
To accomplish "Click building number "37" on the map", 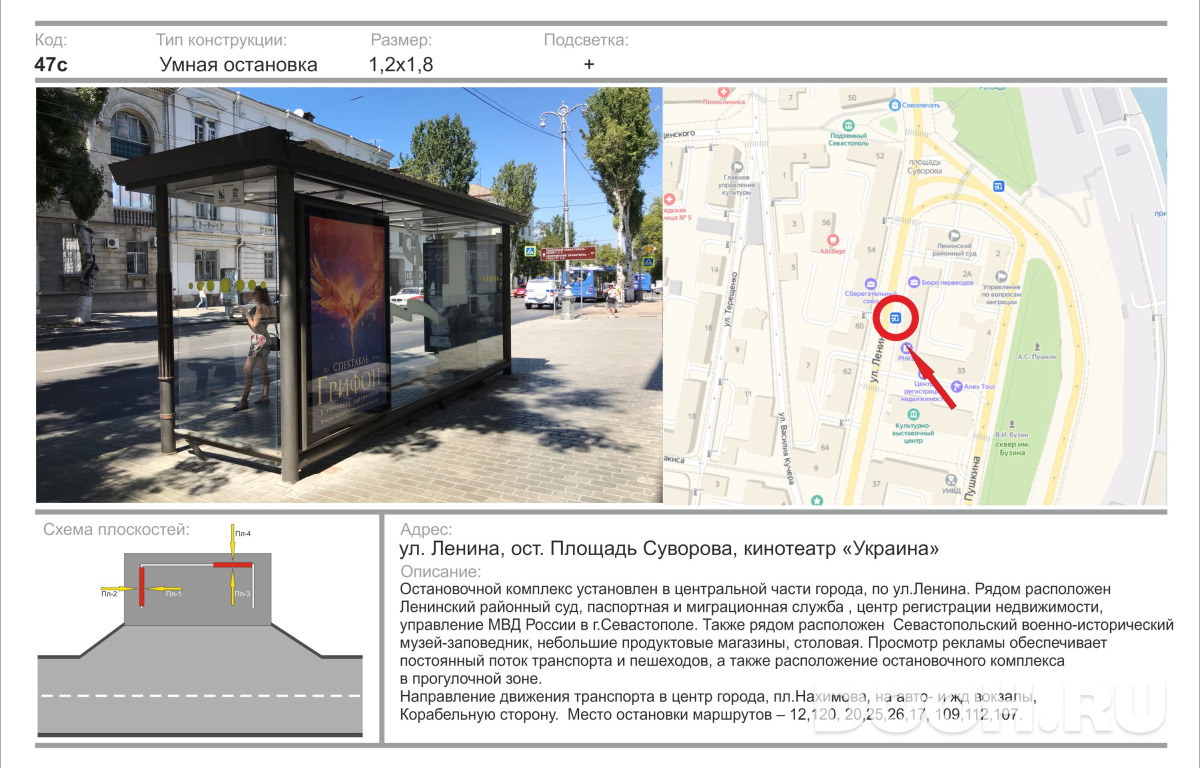I will click(876, 484).
